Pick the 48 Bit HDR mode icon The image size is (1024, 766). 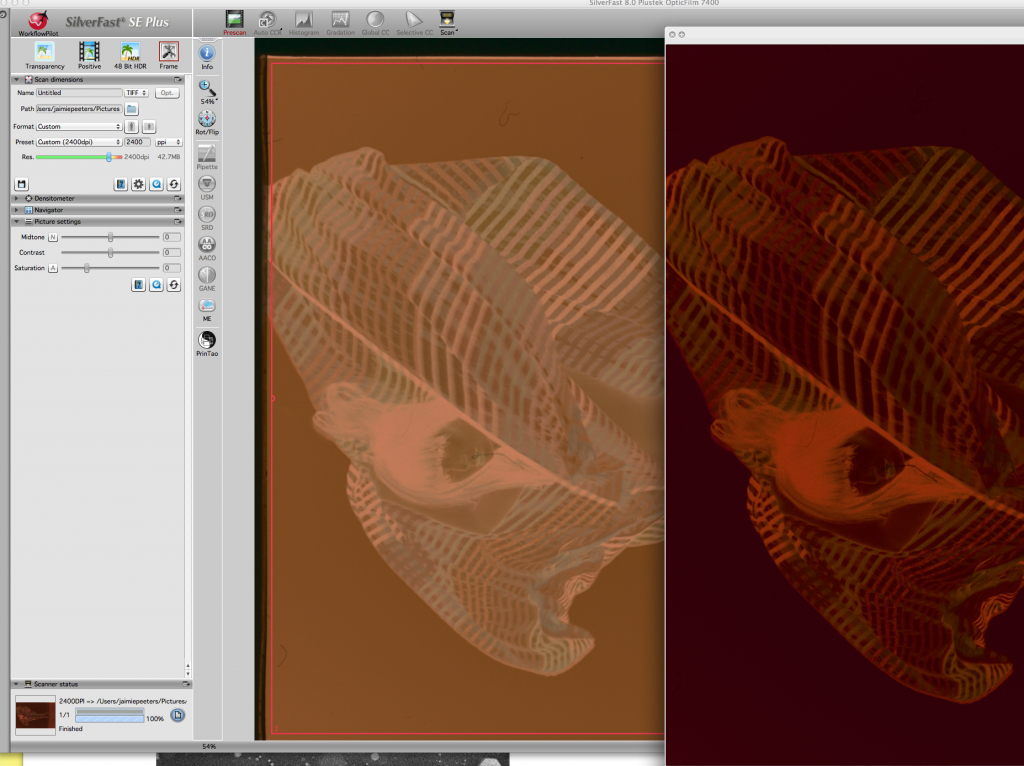point(130,56)
